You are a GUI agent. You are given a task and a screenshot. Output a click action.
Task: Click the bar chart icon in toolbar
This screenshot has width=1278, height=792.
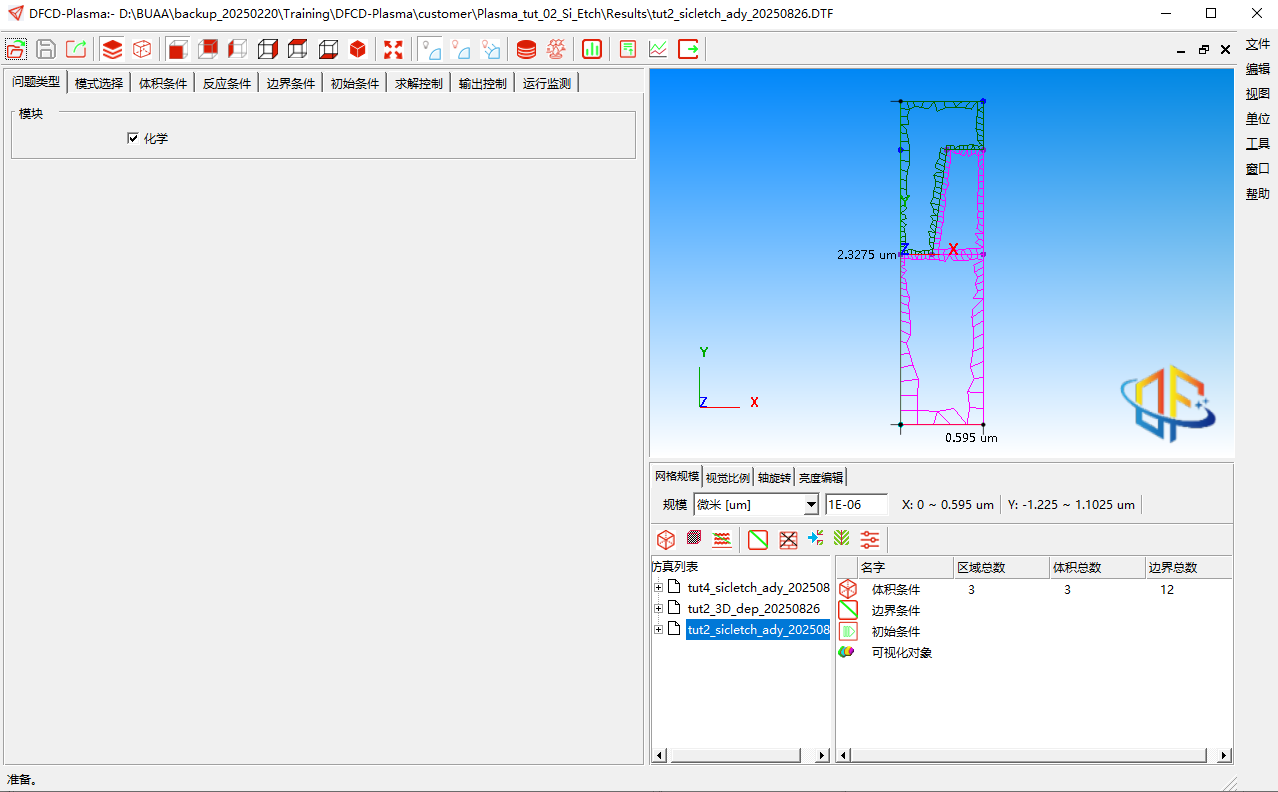coord(592,49)
